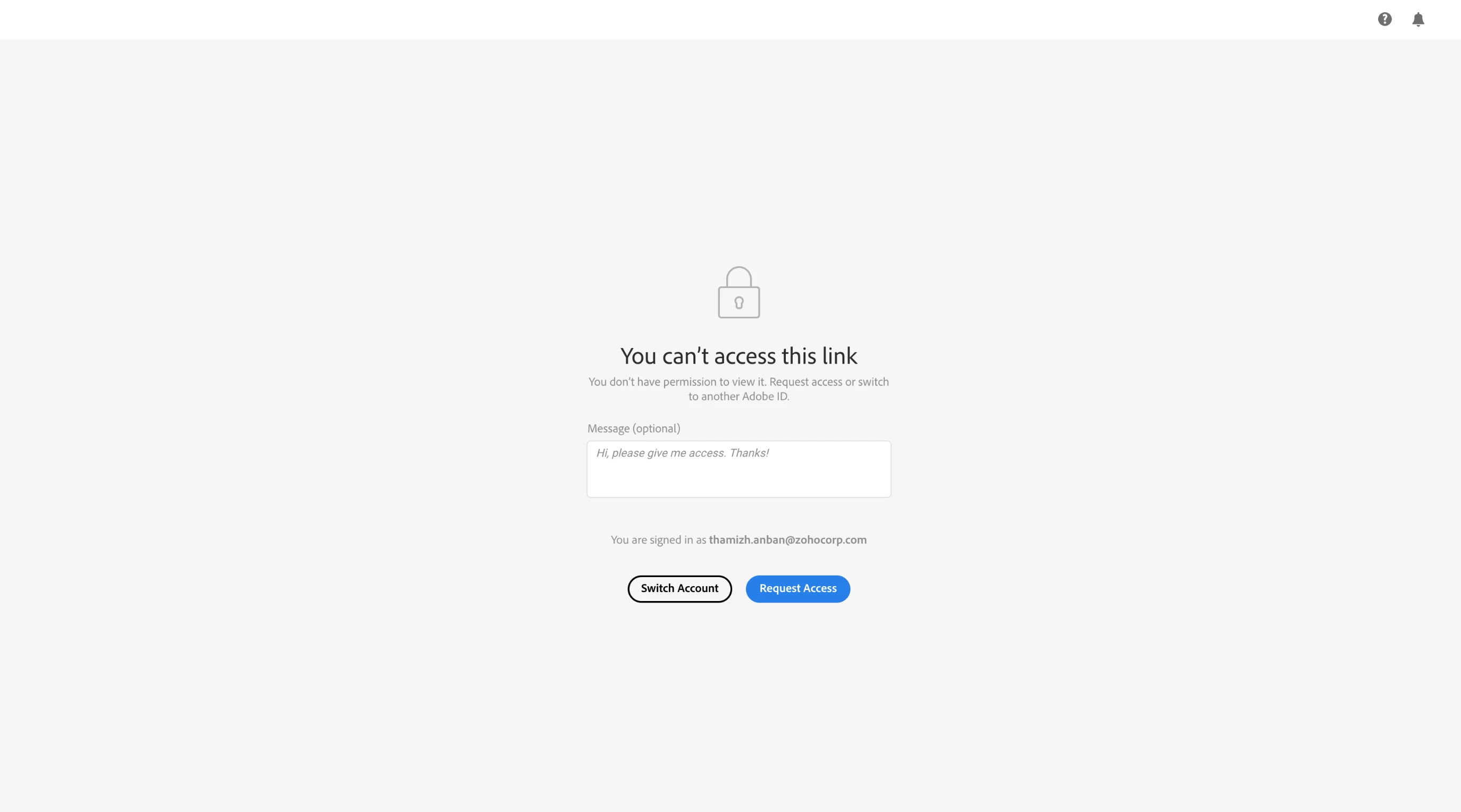Image resolution: width=1461 pixels, height=812 pixels.
Task: Click the empty lower area of message box
Action: tap(738, 481)
